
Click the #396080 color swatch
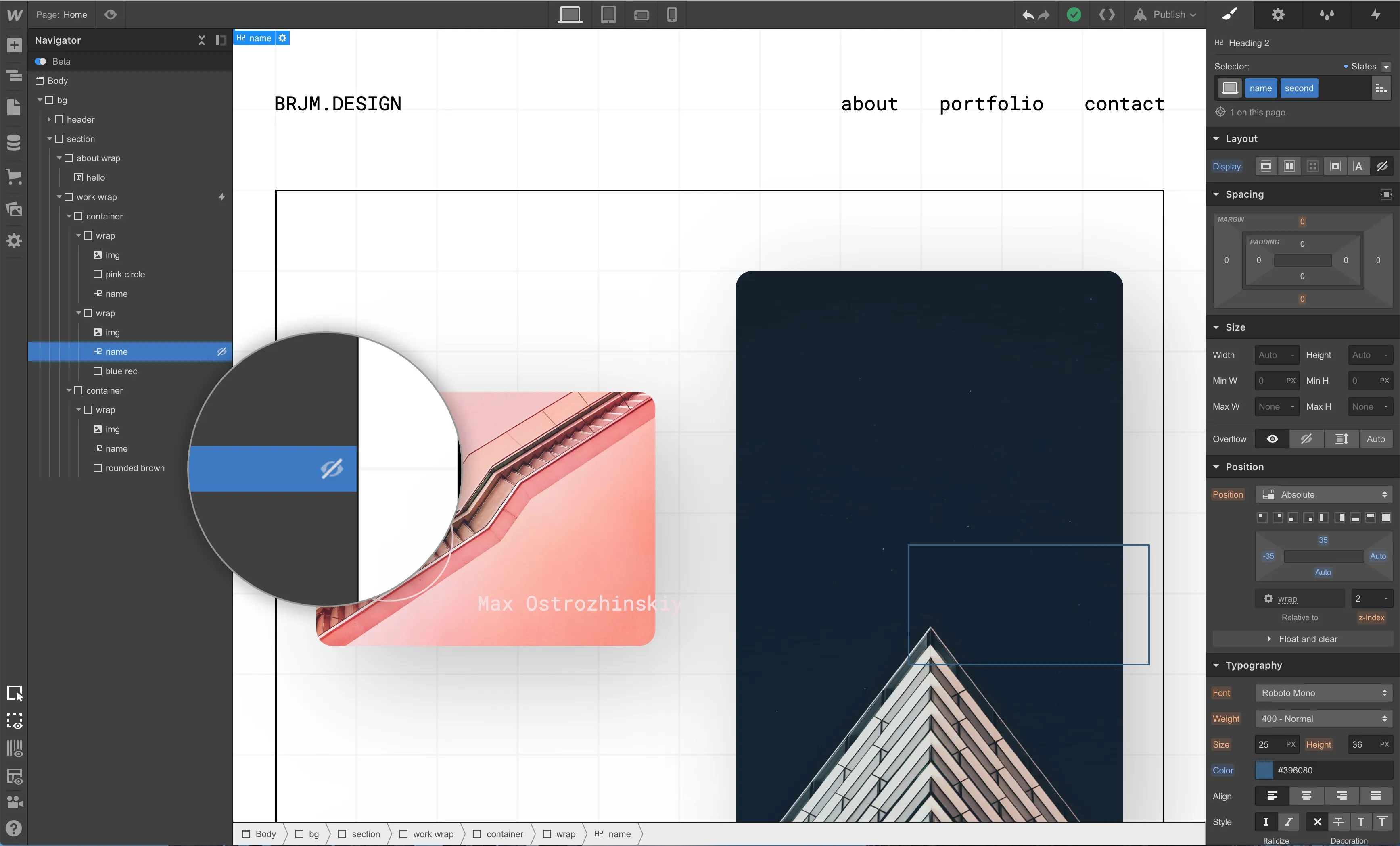point(1264,771)
